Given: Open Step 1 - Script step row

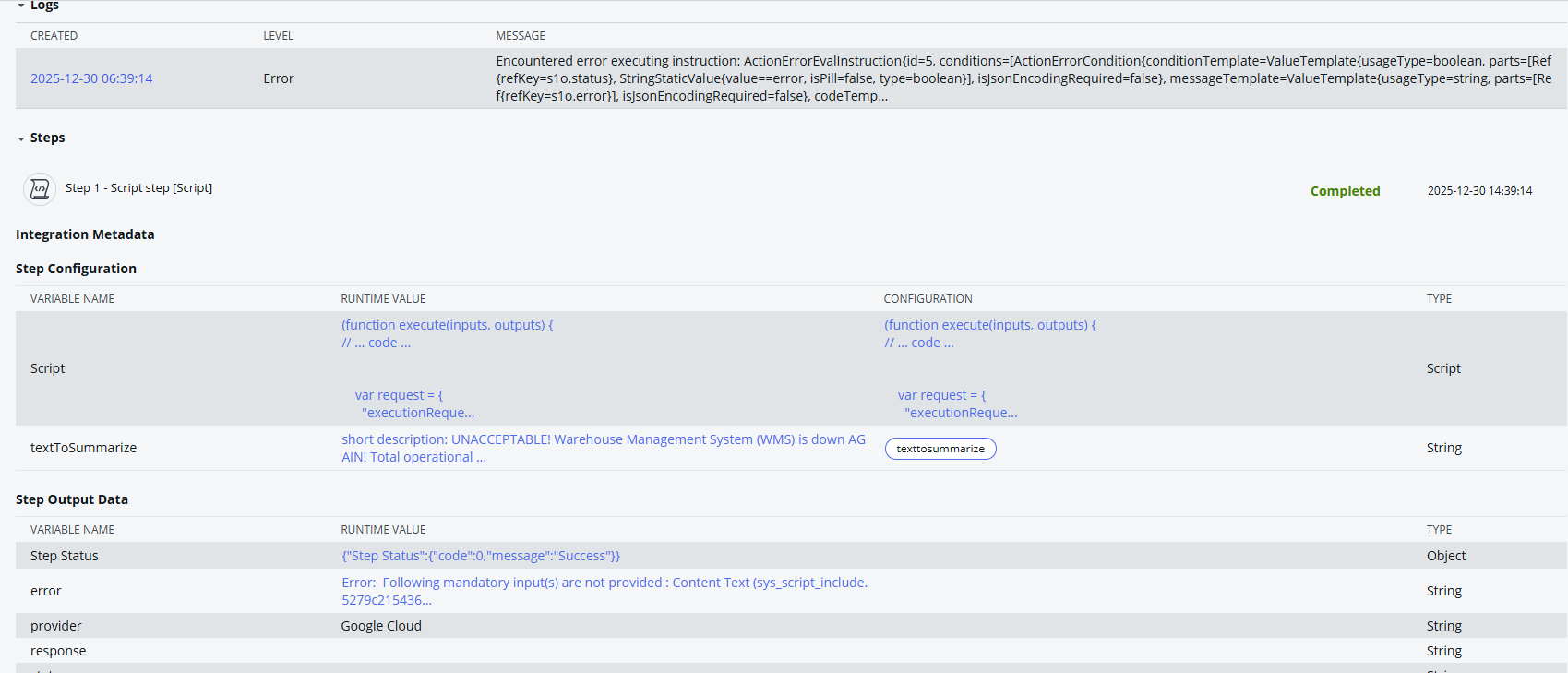Looking at the screenshot, I should coord(138,188).
